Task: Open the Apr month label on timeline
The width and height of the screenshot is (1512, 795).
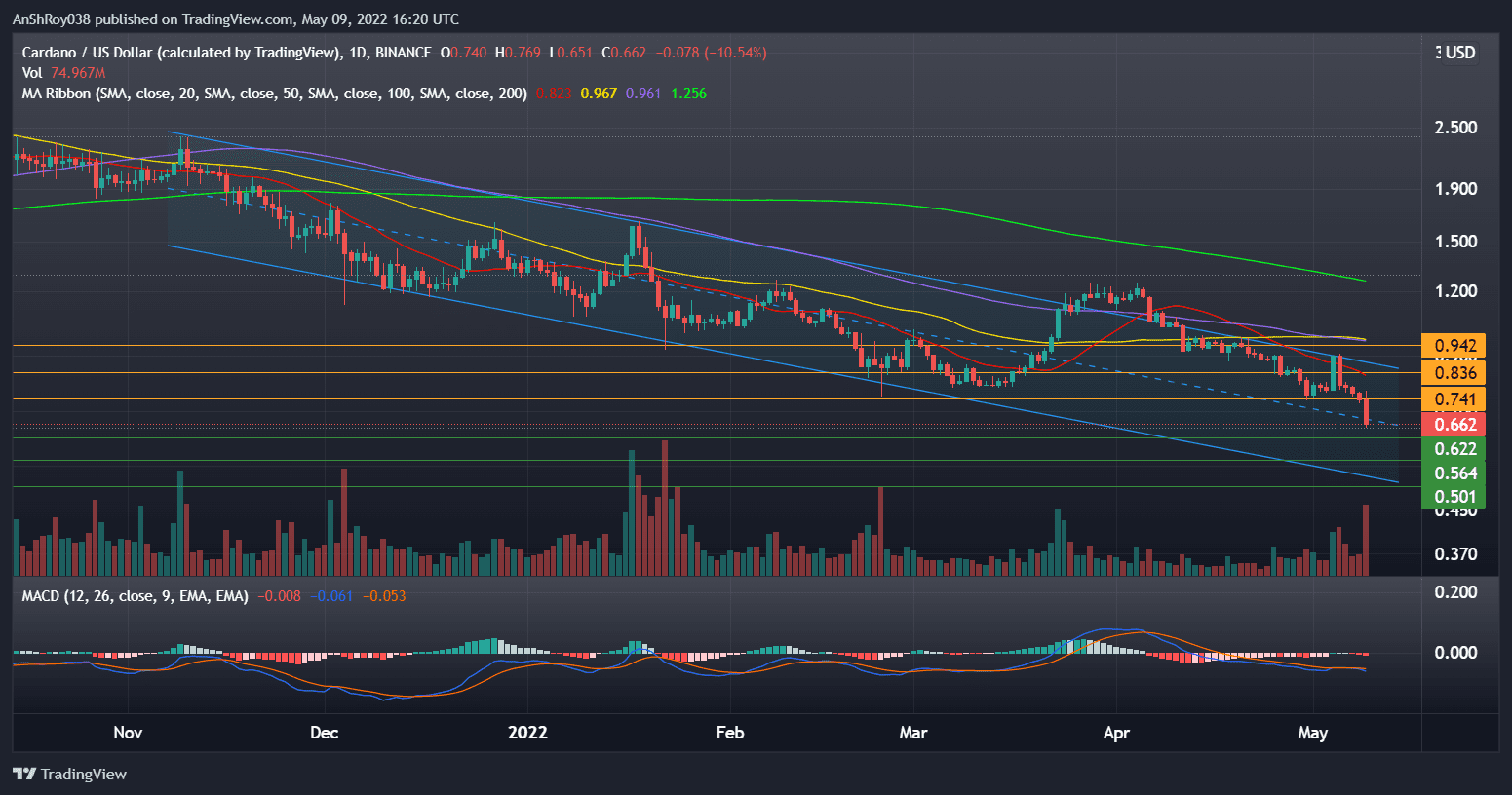Action: (1116, 733)
